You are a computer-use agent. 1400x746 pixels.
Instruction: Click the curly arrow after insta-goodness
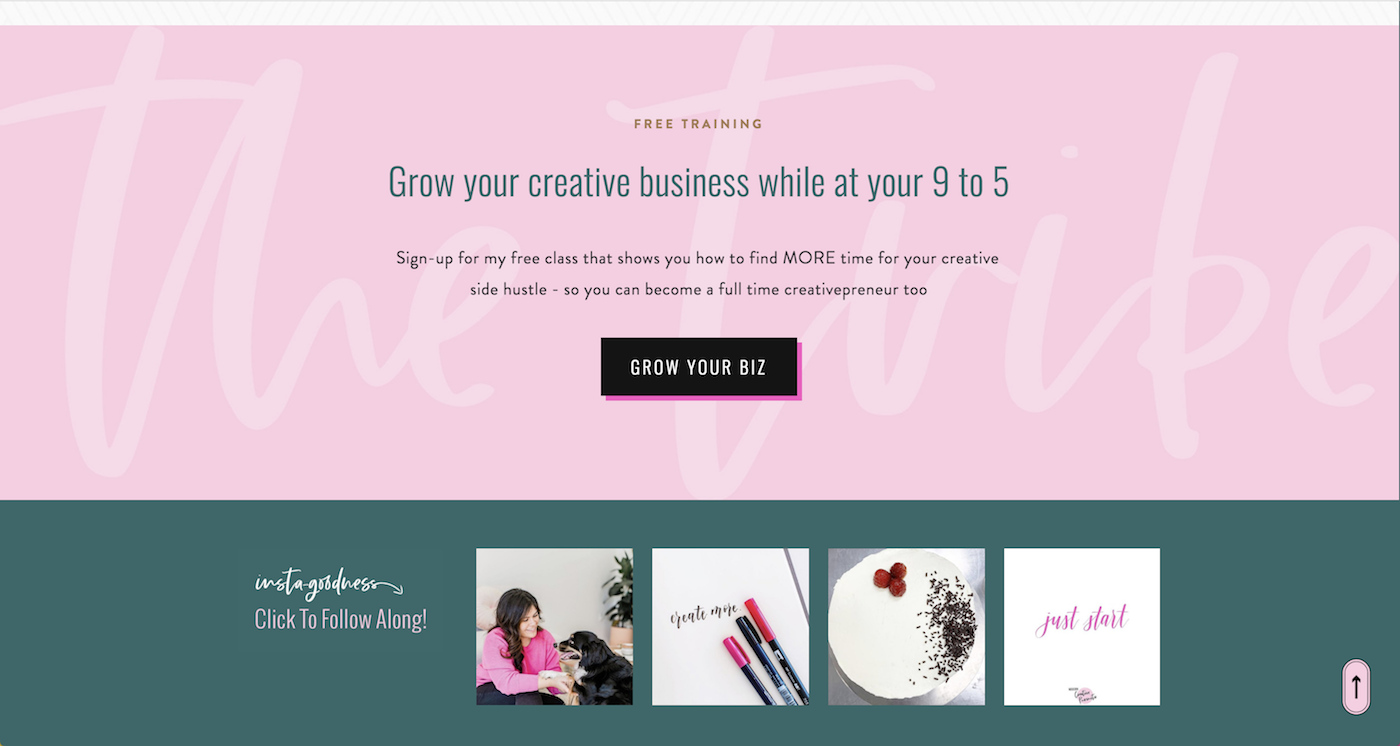point(390,587)
